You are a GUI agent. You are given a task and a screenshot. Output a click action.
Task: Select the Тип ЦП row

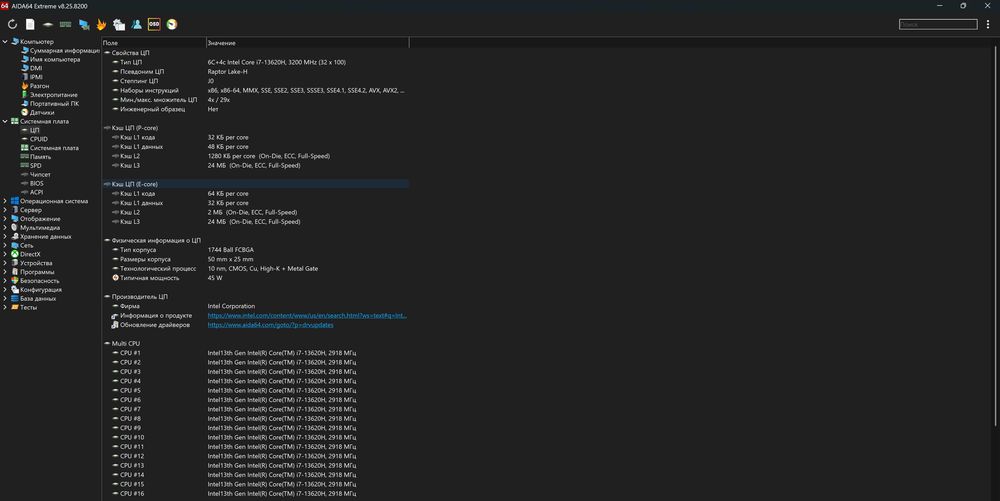[255, 62]
